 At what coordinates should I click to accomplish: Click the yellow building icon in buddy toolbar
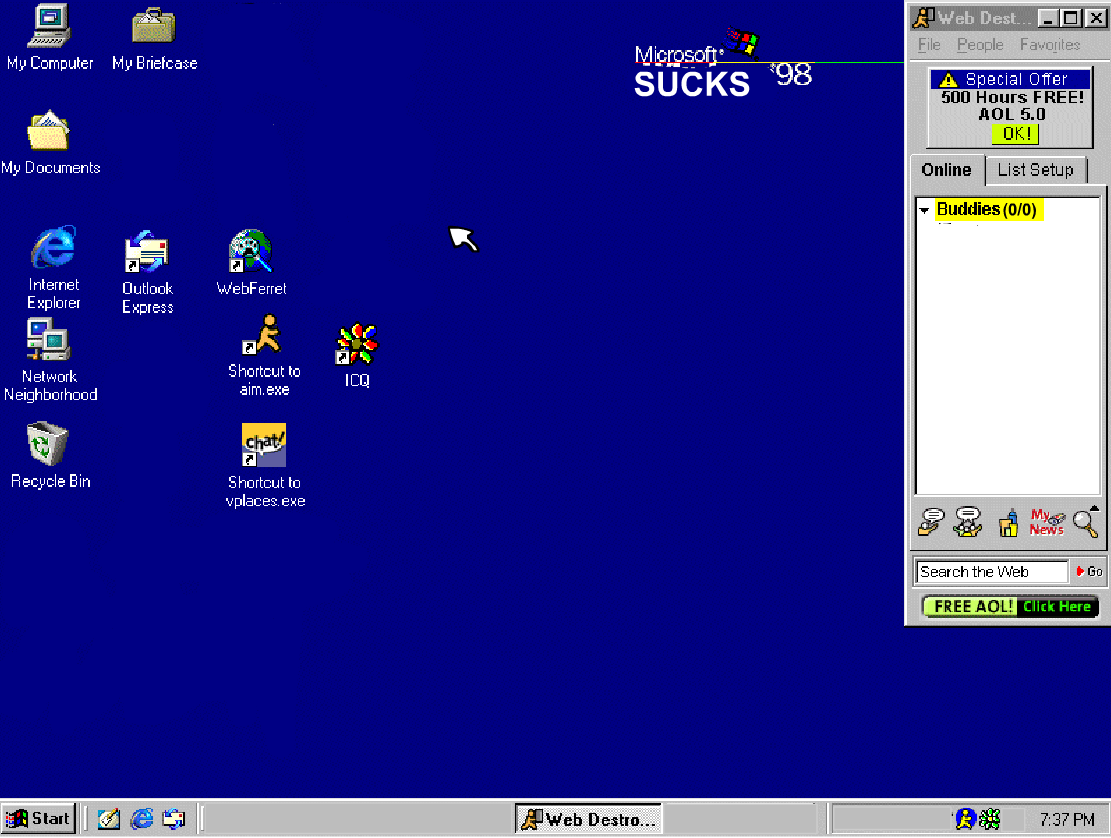tap(1008, 523)
